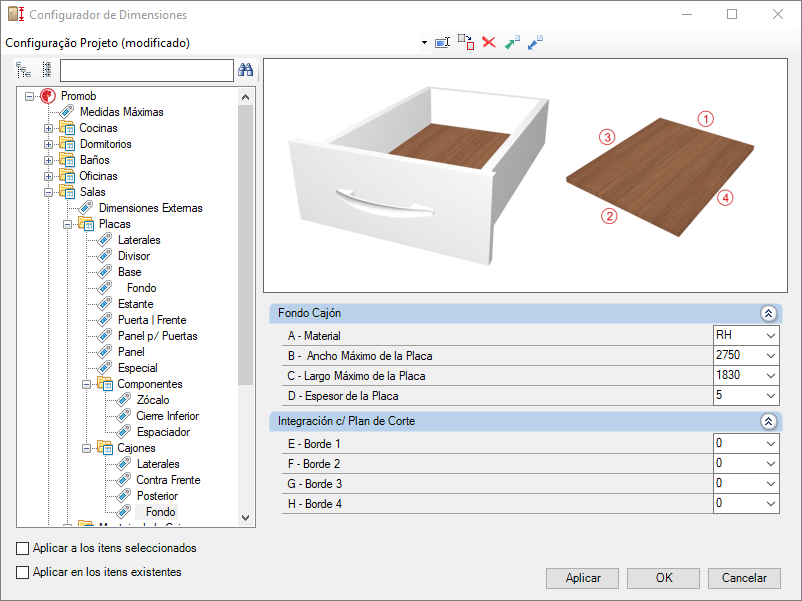Click the Promob root globe icon

tap(48, 96)
